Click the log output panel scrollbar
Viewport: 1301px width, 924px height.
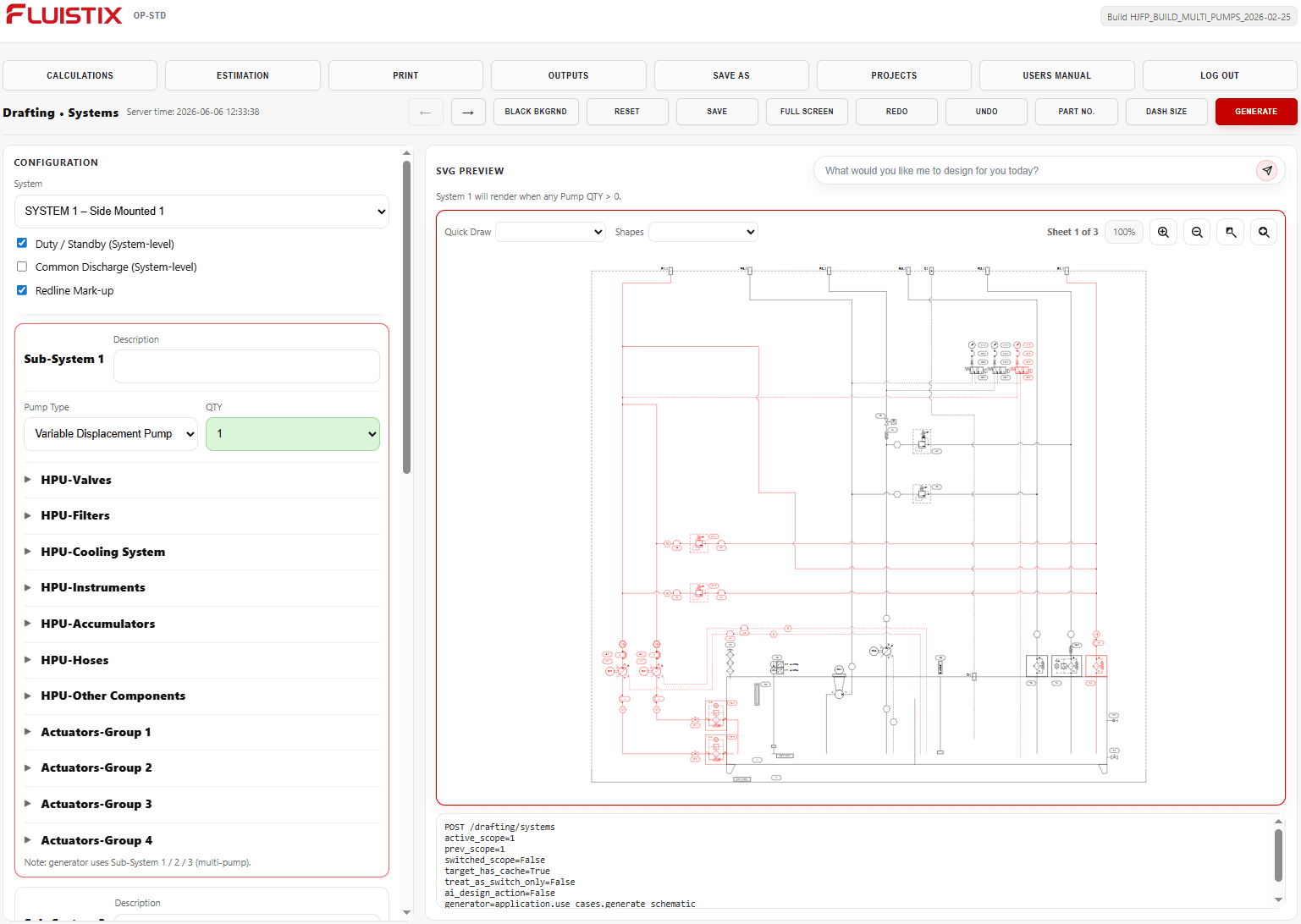pyautogui.click(x=1278, y=855)
